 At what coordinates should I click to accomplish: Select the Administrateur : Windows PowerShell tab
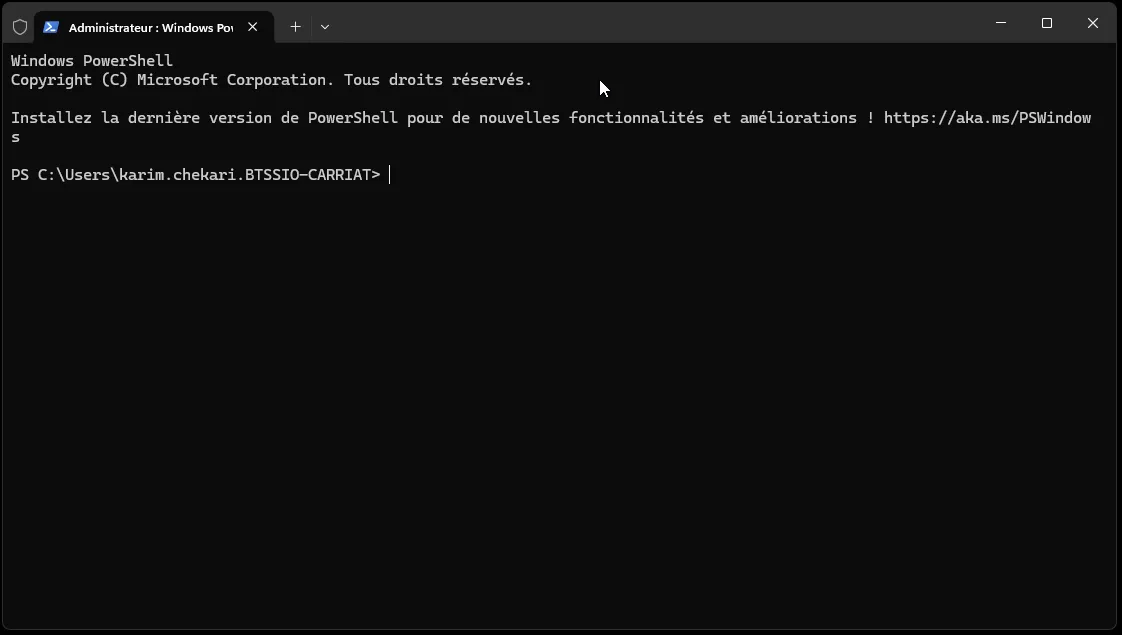(x=150, y=27)
